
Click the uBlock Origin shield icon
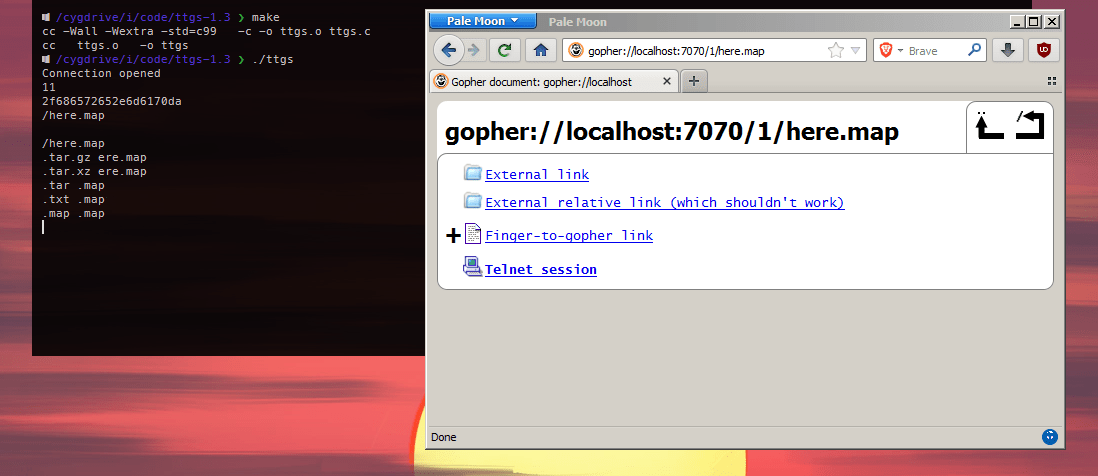pyautogui.click(x=1044, y=50)
